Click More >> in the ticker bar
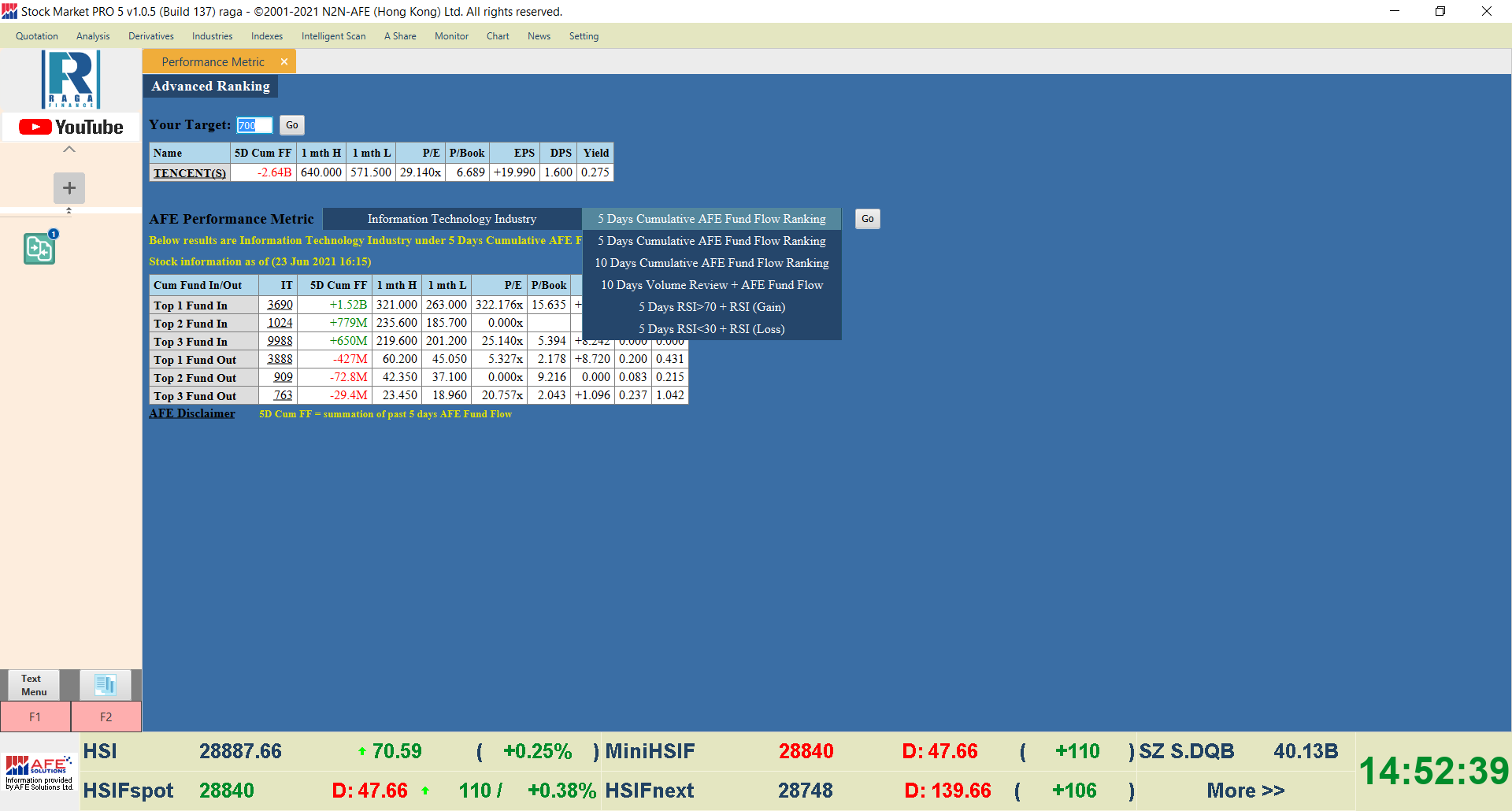This screenshot has height=811, width=1512. coord(1245,791)
